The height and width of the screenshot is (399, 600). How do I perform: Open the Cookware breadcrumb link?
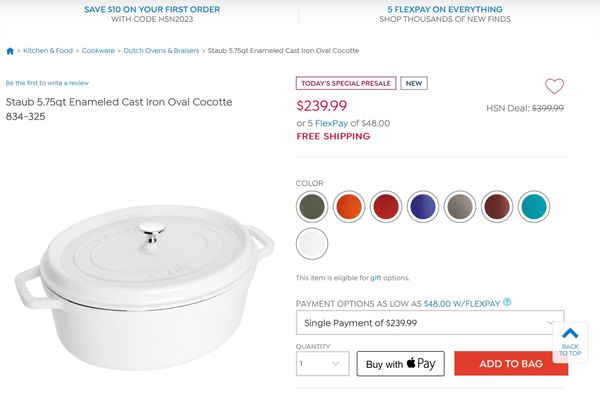point(98,50)
